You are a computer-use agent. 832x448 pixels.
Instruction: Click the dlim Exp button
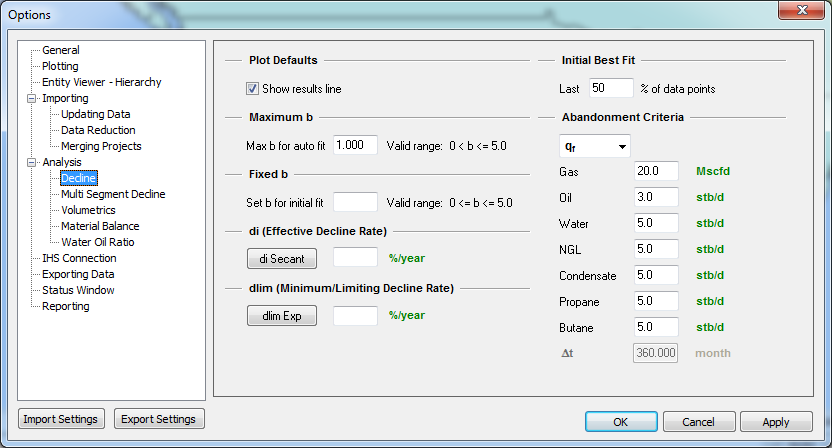click(282, 316)
